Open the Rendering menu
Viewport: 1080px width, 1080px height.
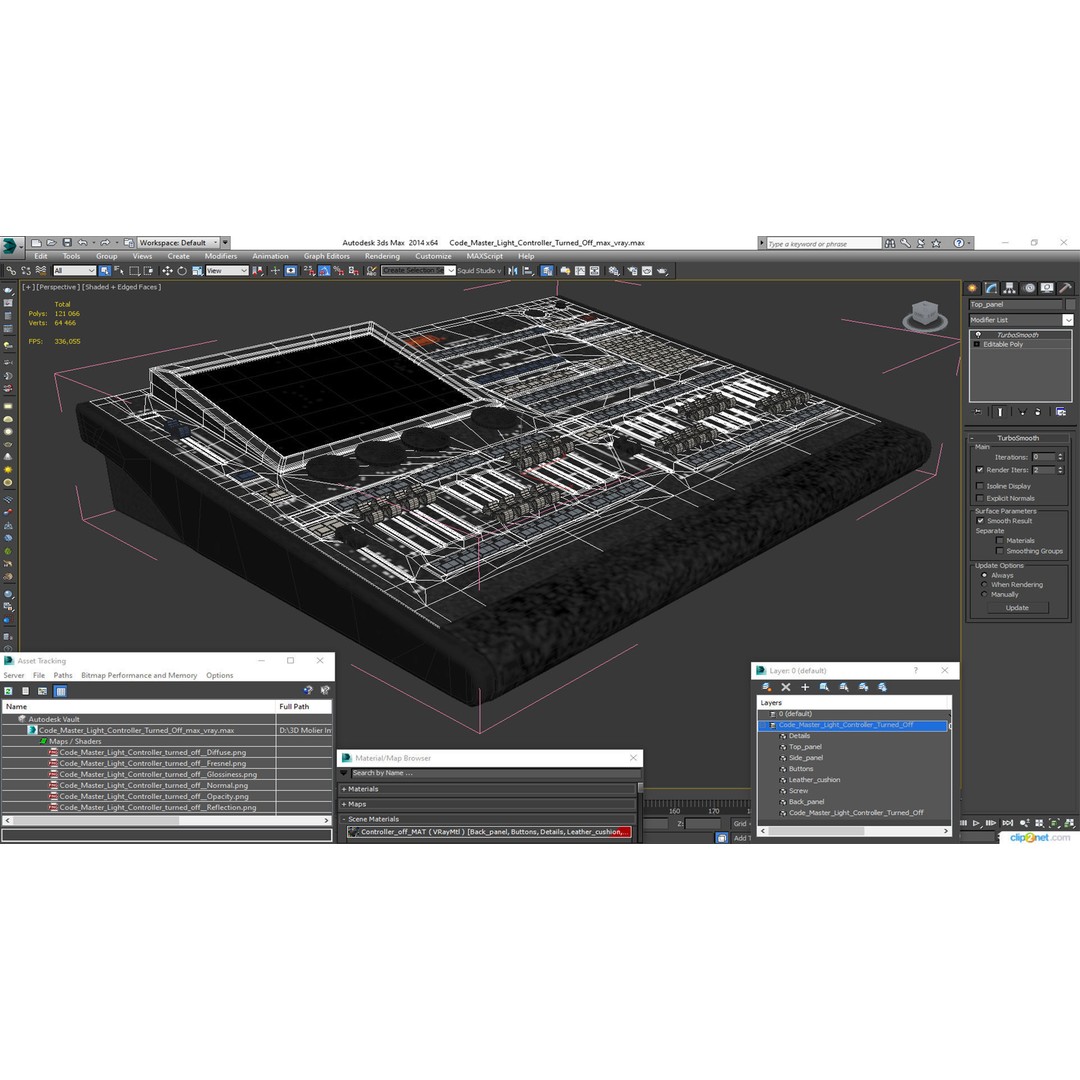click(382, 256)
